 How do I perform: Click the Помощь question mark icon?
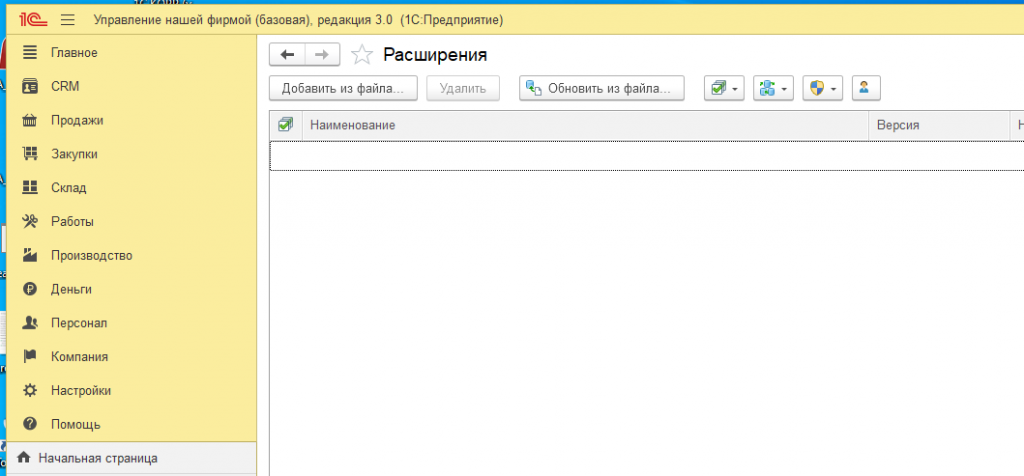click(30, 425)
